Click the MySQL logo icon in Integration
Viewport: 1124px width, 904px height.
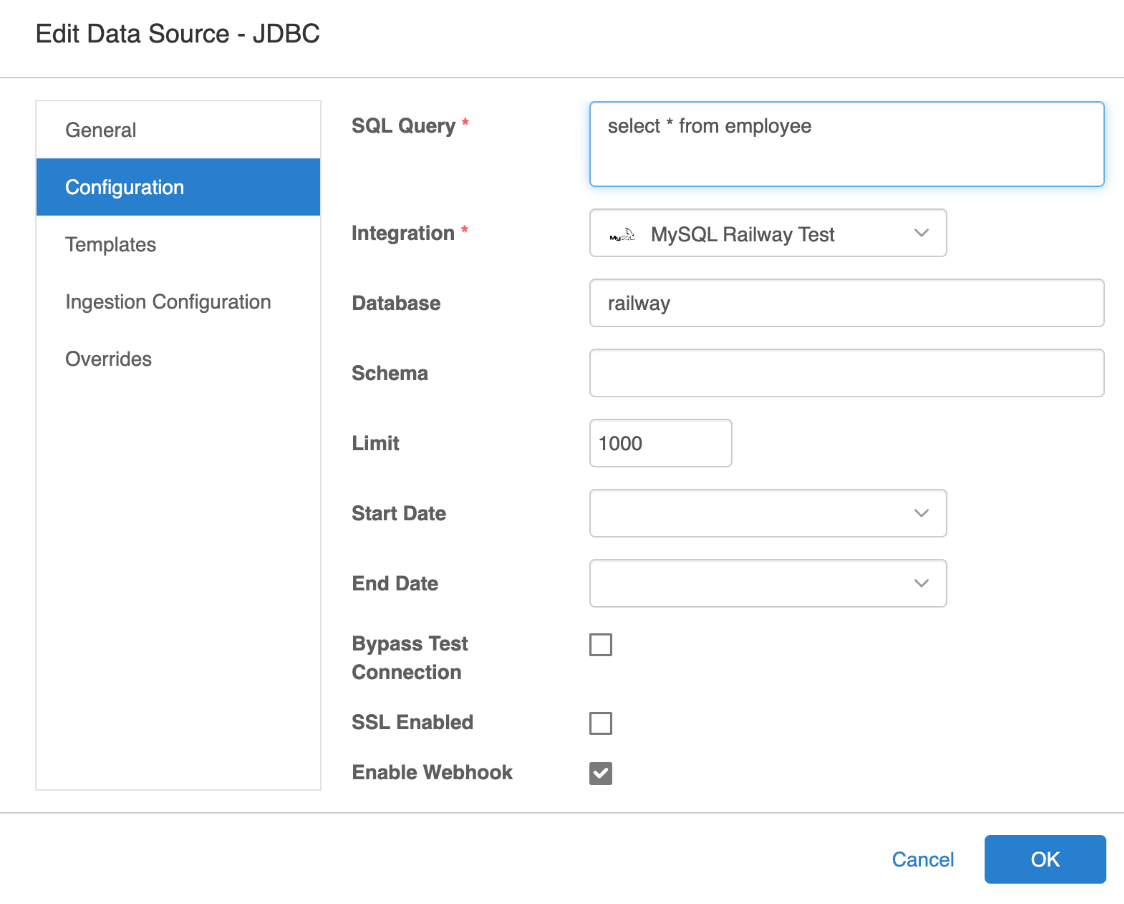[x=621, y=234]
